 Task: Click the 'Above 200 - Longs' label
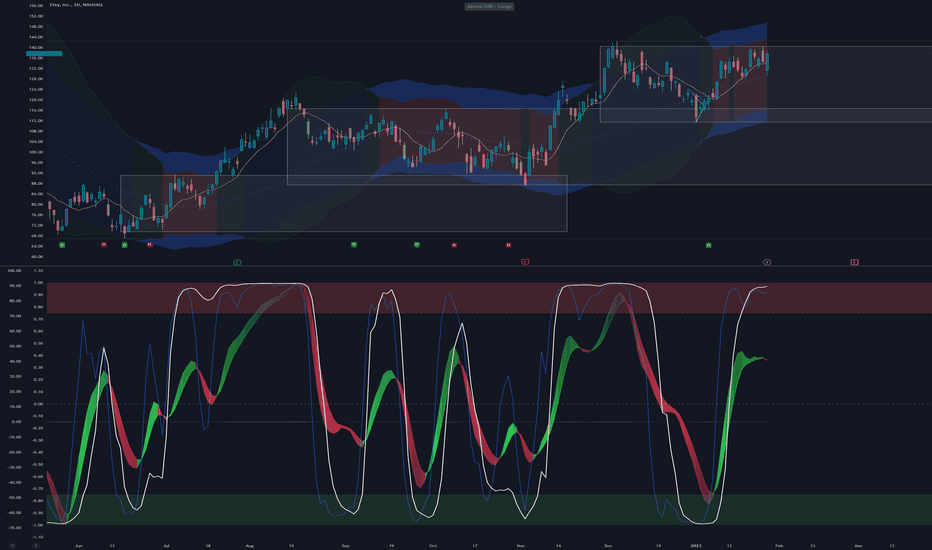(489, 7)
